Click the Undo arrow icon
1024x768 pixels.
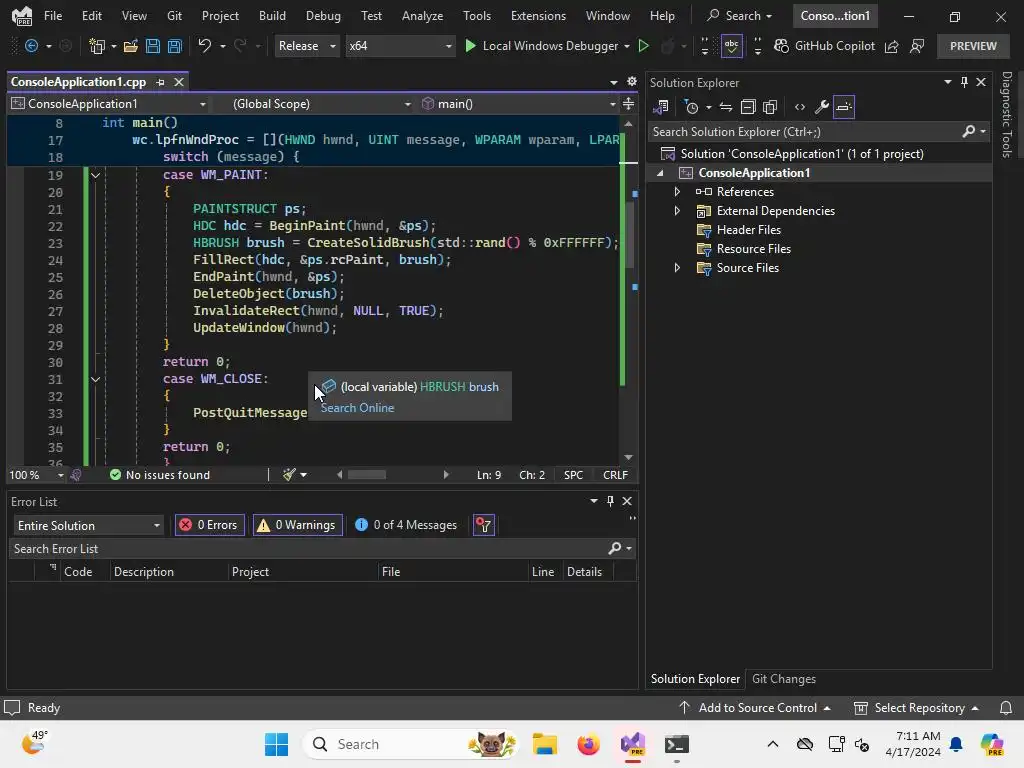tap(204, 46)
